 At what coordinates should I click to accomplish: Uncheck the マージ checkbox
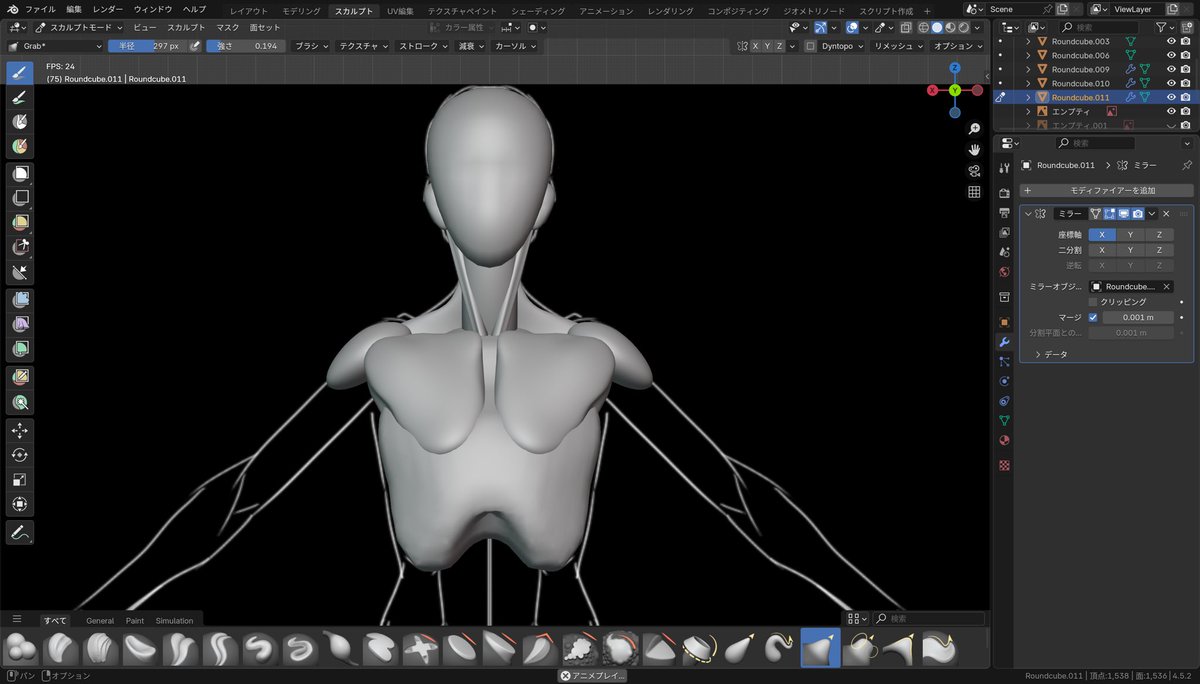(x=1093, y=317)
